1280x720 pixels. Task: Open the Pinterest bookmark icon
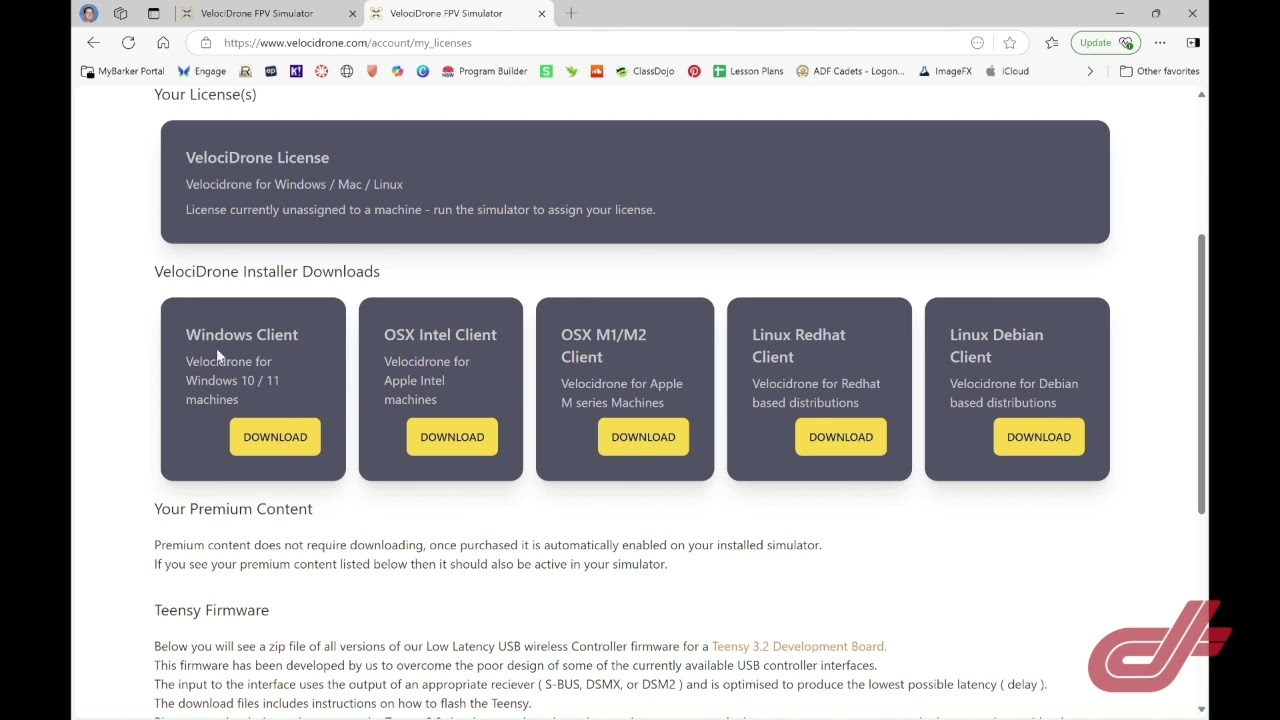point(694,71)
